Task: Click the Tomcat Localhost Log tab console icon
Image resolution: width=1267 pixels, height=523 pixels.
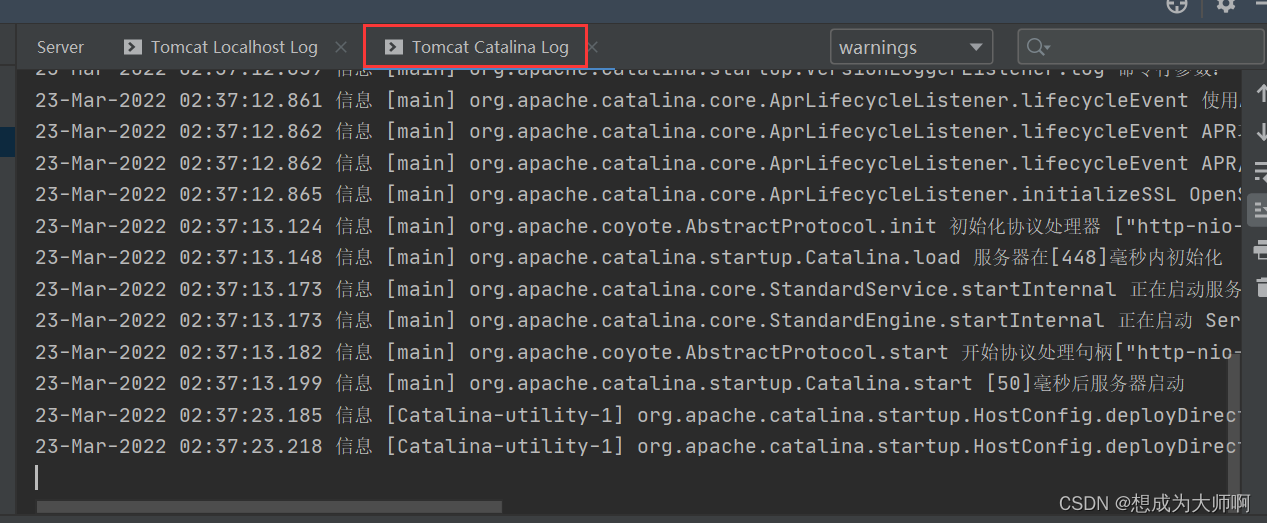Action: 132,47
